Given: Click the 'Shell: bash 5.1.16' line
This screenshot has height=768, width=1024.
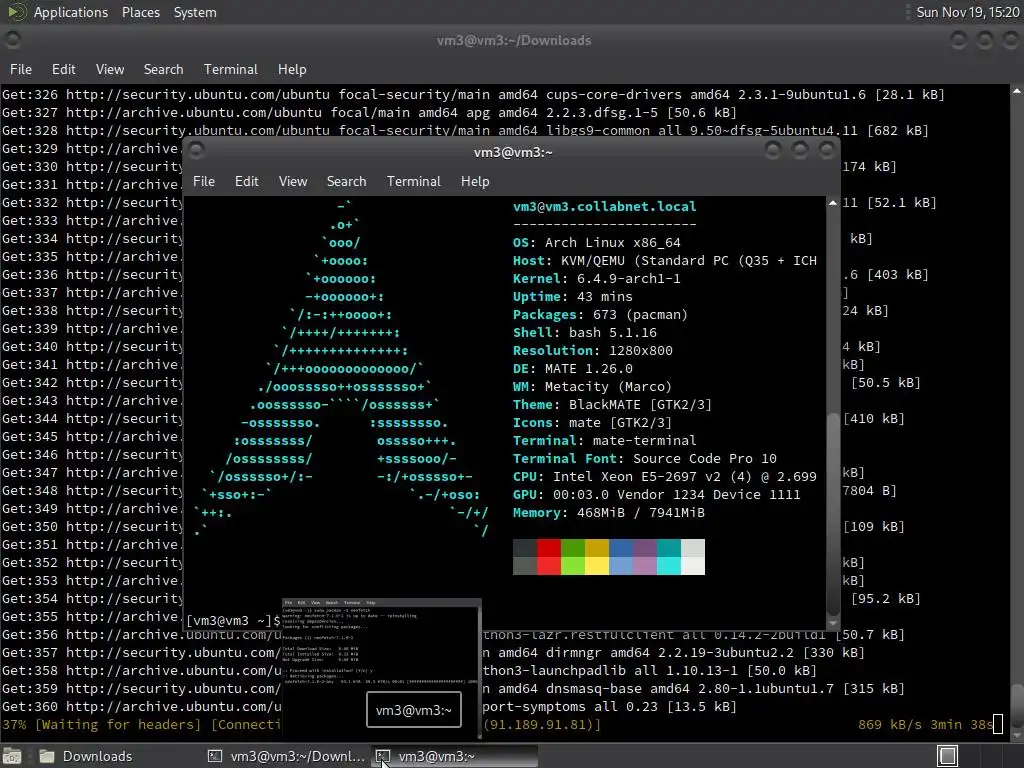Looking at the screenshot, I should (584, 332).
